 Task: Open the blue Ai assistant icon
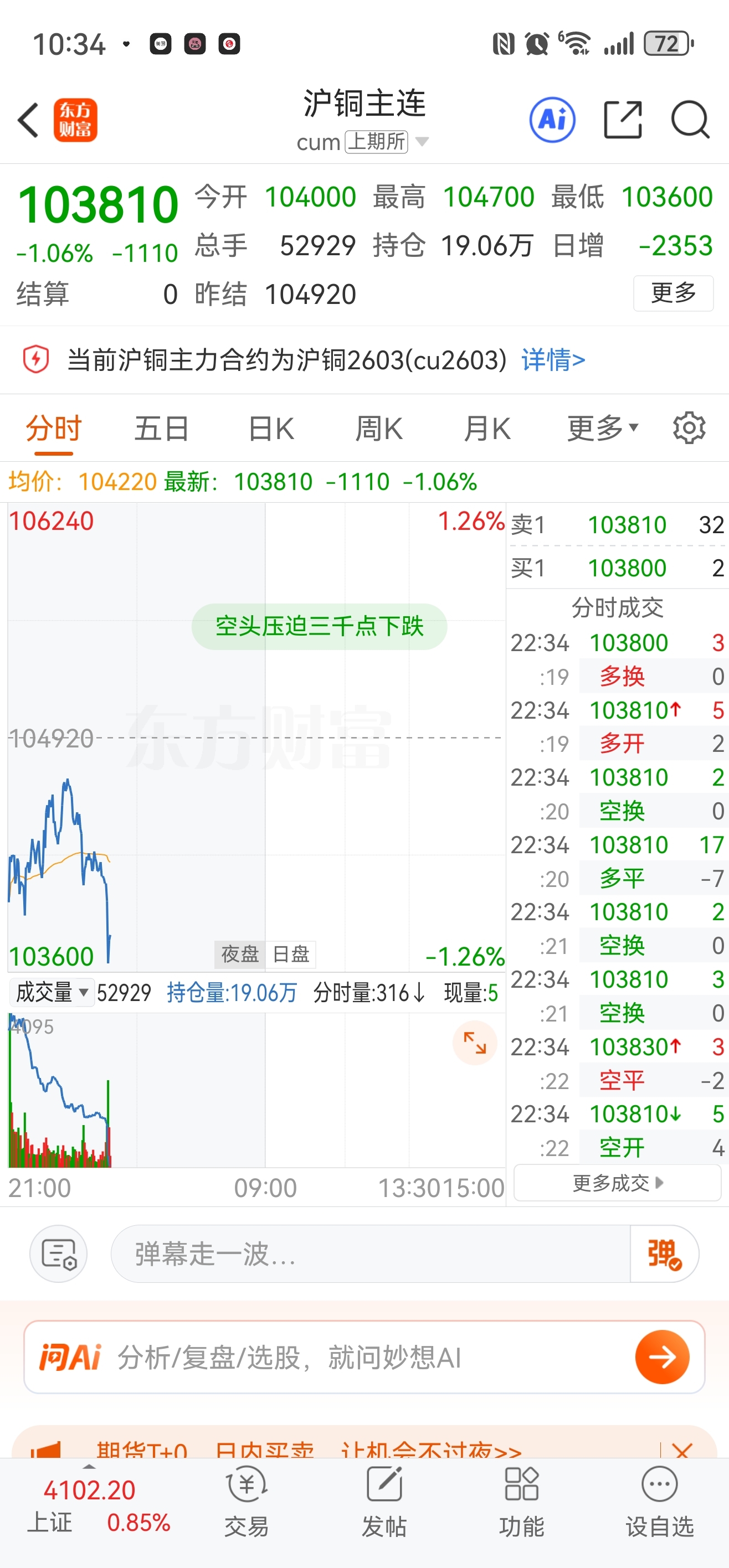pos(552,120)
